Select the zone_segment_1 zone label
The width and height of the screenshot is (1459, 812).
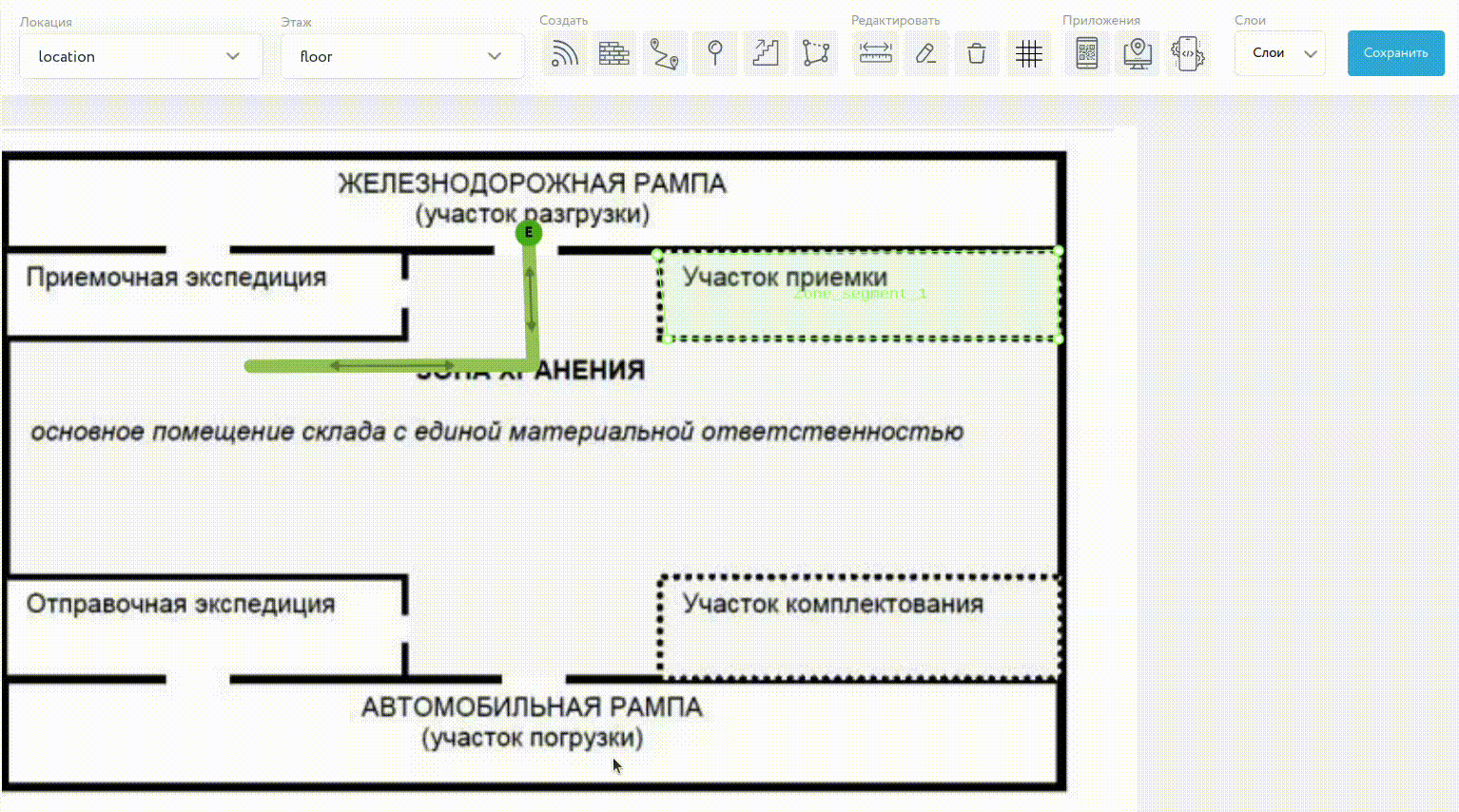click(860, 294)
